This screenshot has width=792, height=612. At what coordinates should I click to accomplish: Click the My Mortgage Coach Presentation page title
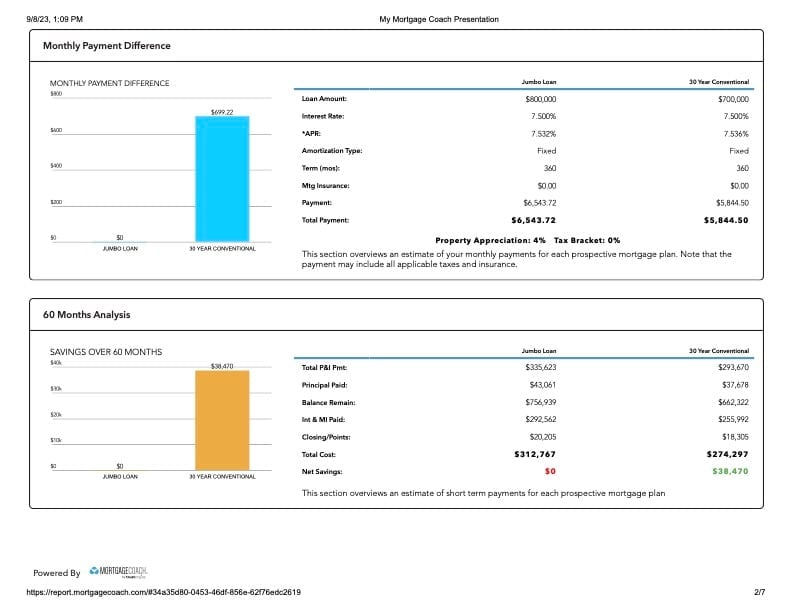[439, 19]
